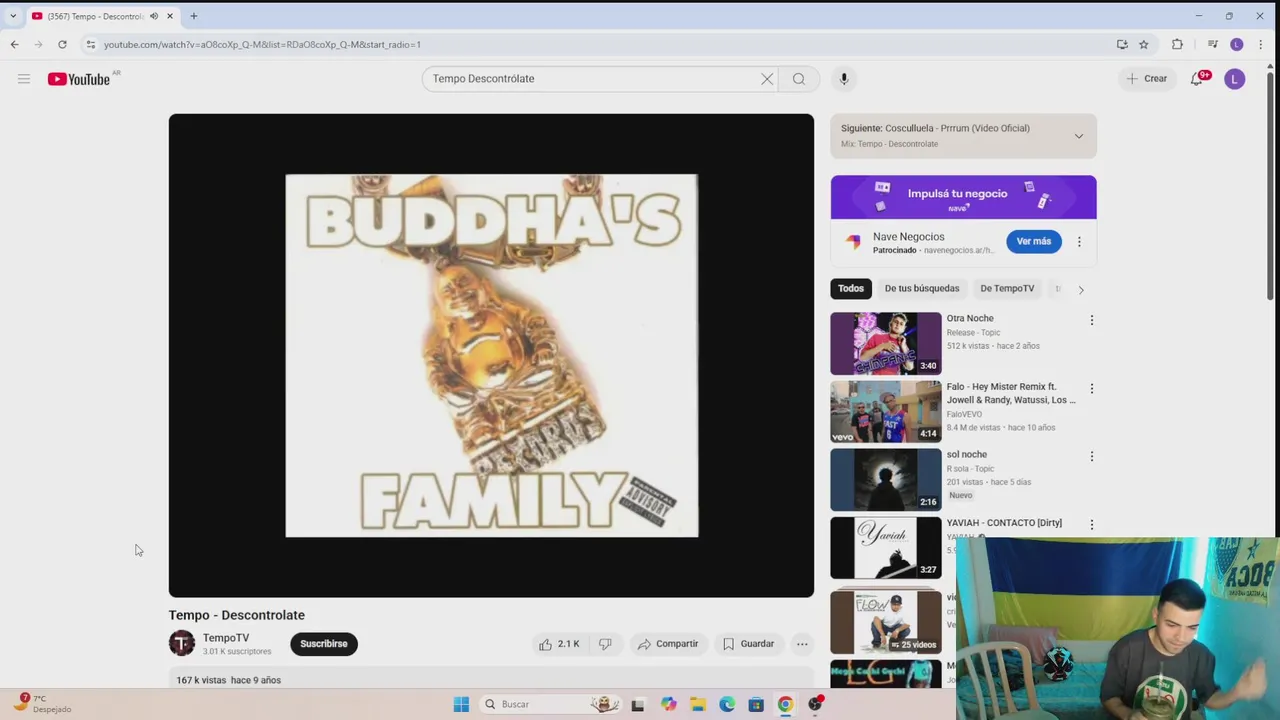Click the Suscribirse button

click(x=324, y=644)
